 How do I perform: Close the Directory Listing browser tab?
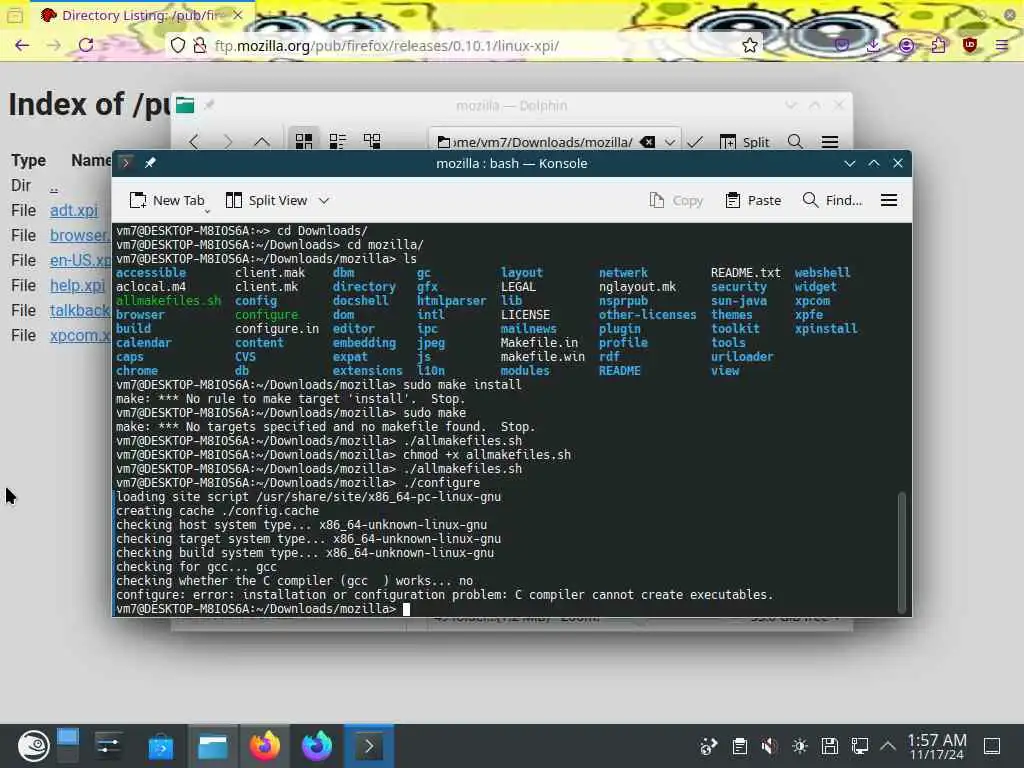pyautogui.click(x=238, y=15)
